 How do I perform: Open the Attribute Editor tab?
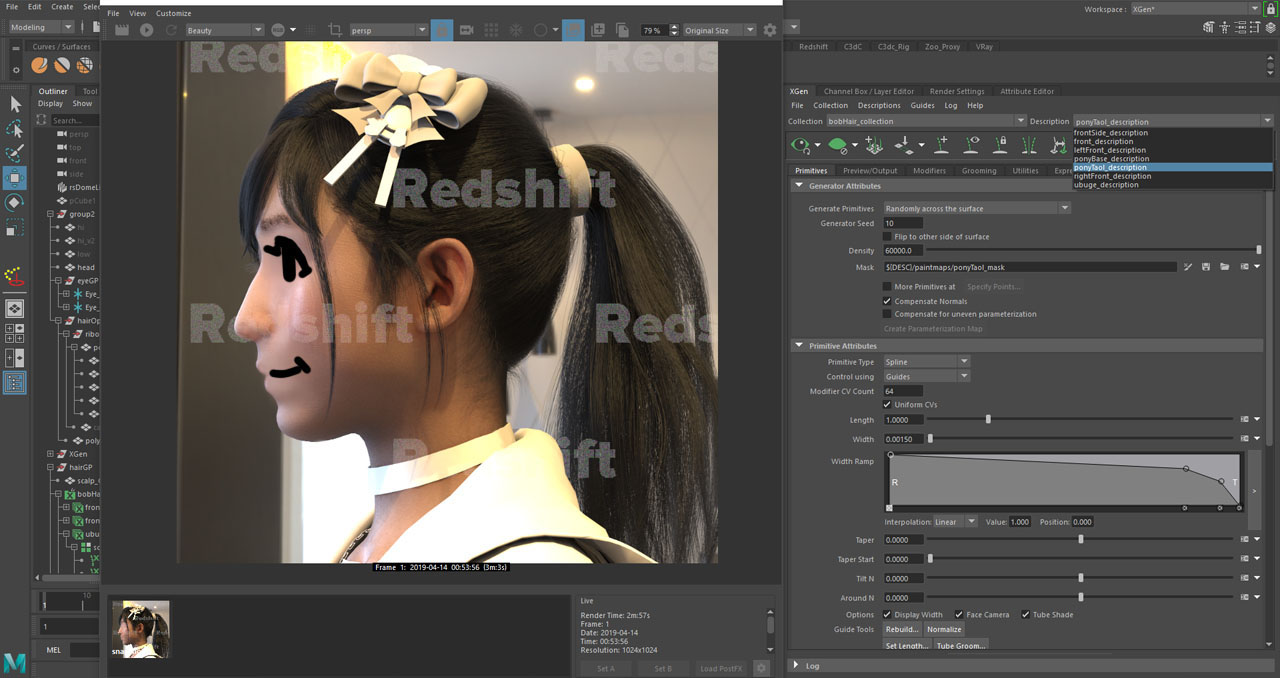click(1027, 91)
